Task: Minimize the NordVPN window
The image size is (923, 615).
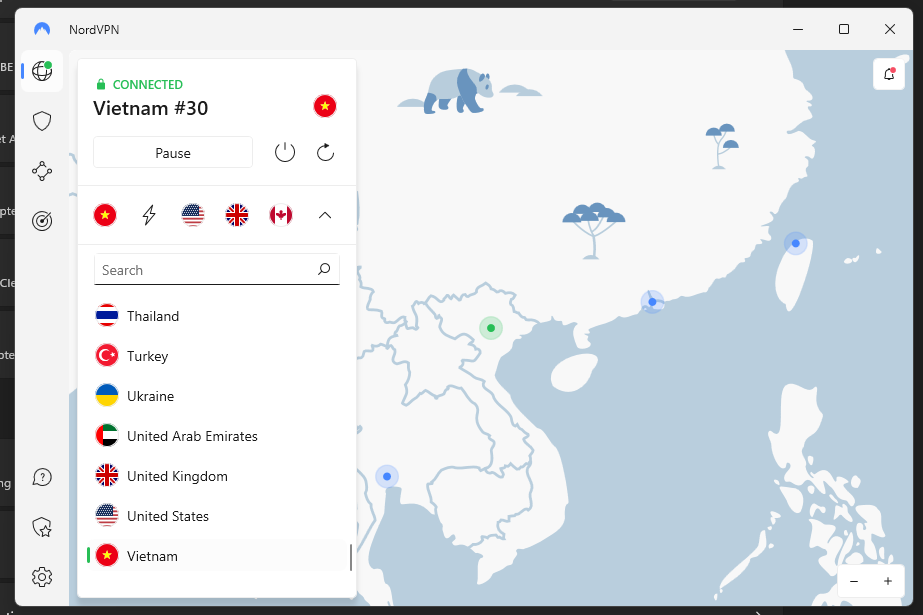Action: click(x=798, y=29)
